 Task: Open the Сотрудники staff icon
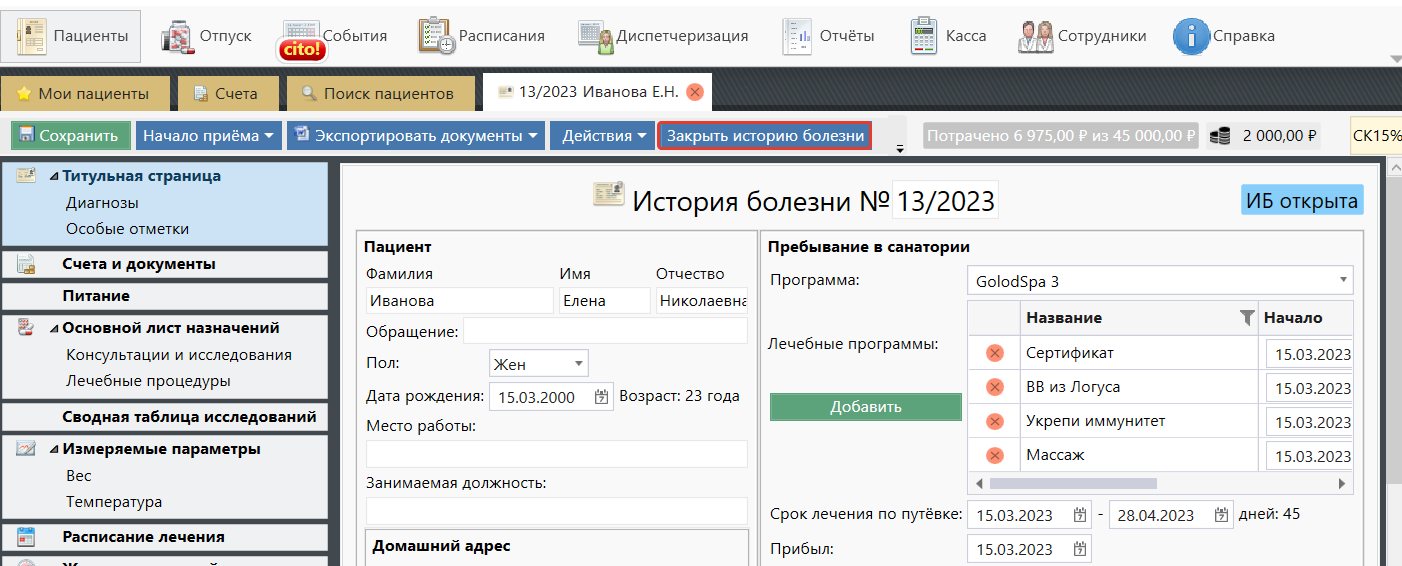pyautogui.click(x=1035, y=36)
